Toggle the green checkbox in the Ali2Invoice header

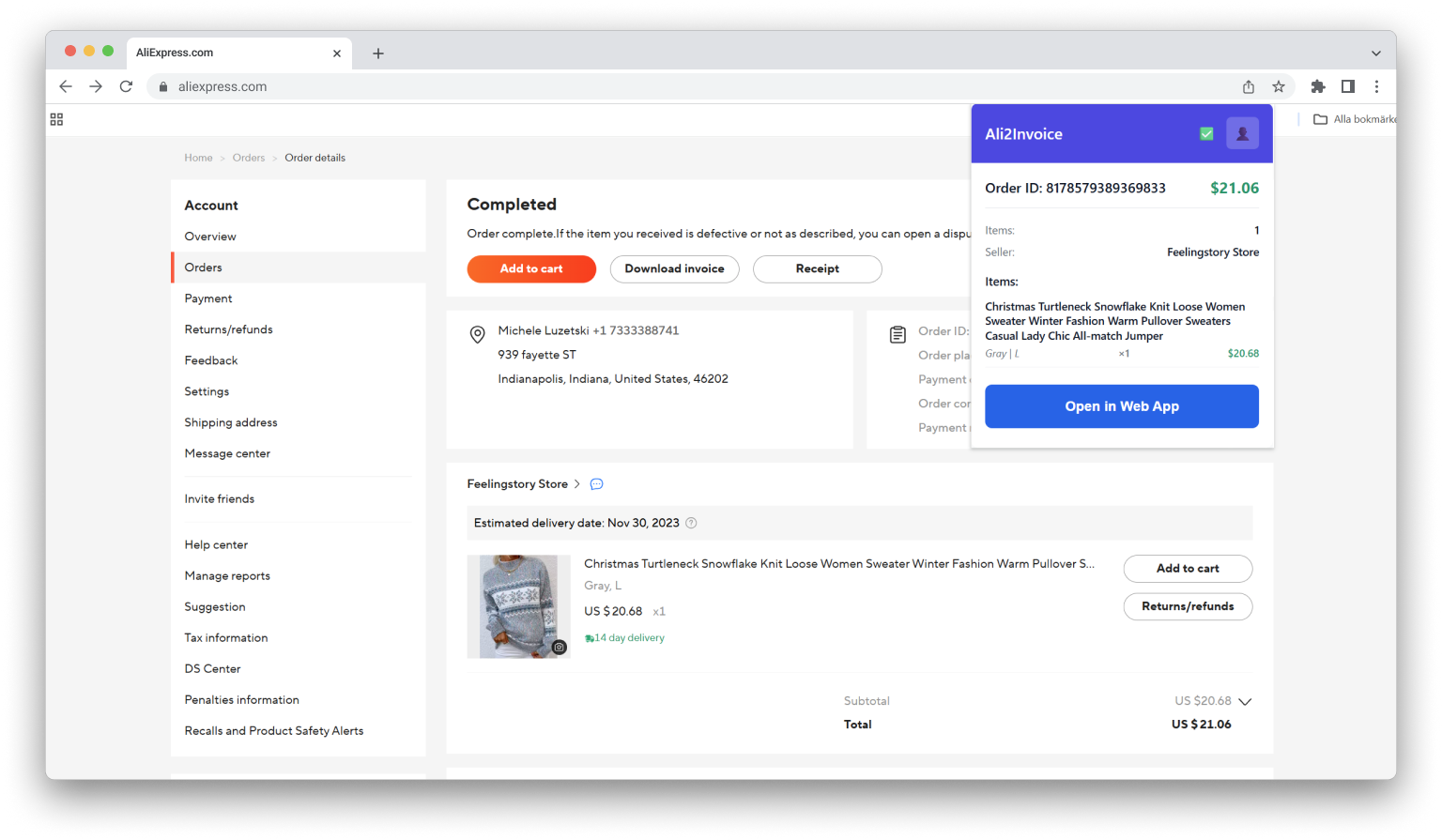coord(1207,133)
